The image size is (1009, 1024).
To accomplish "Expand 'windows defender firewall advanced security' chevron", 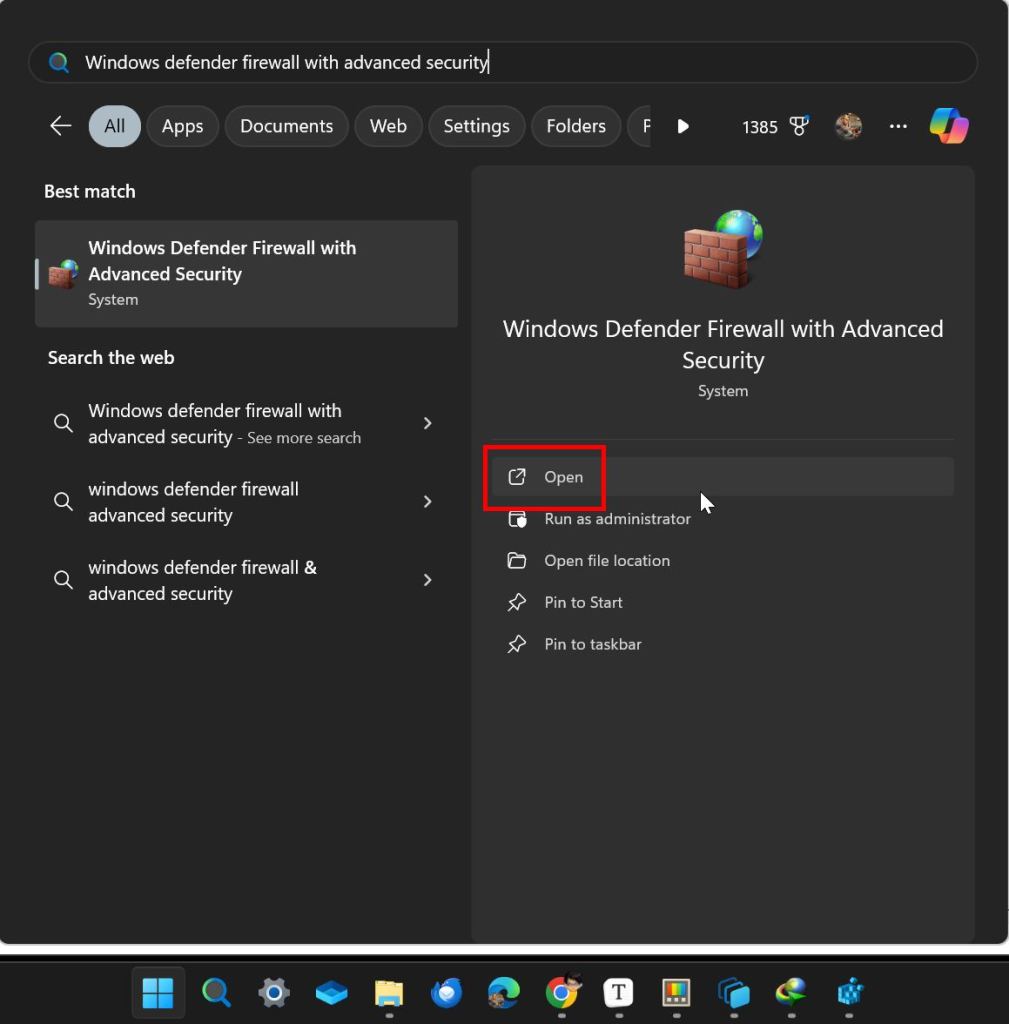I will (x=427, y=502).
